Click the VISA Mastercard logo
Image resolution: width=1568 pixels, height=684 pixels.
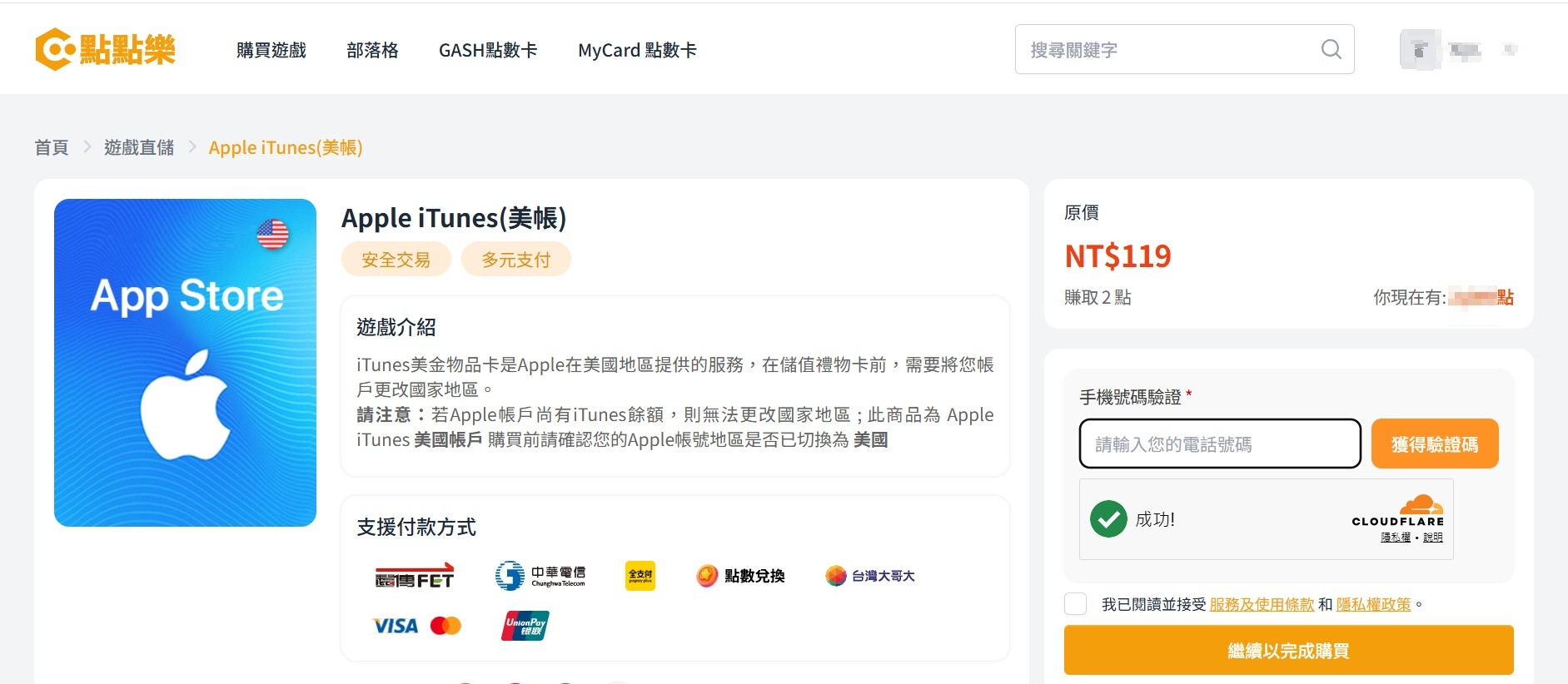[x=416, y=626]
